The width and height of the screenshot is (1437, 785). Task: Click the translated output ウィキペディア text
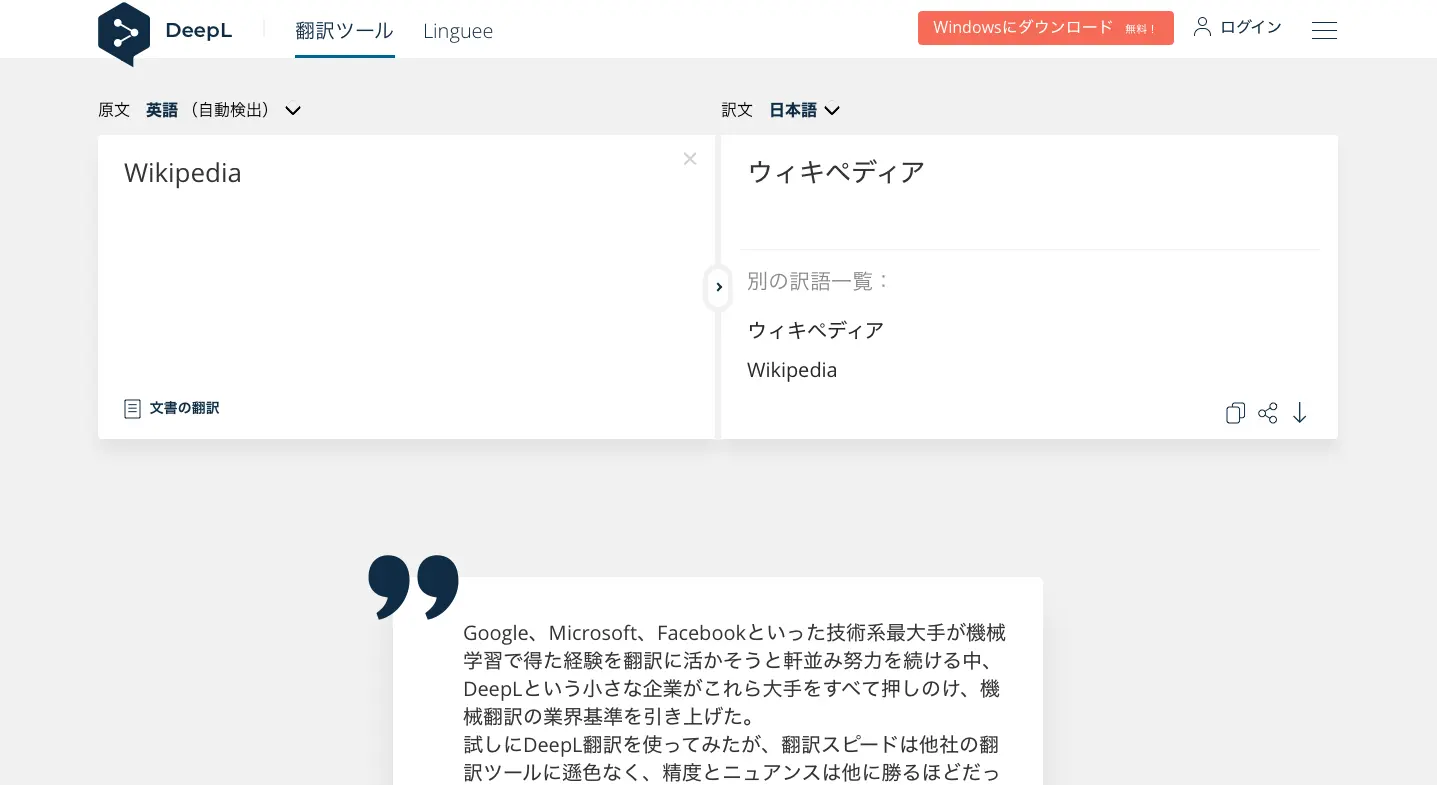coord(837,172)
